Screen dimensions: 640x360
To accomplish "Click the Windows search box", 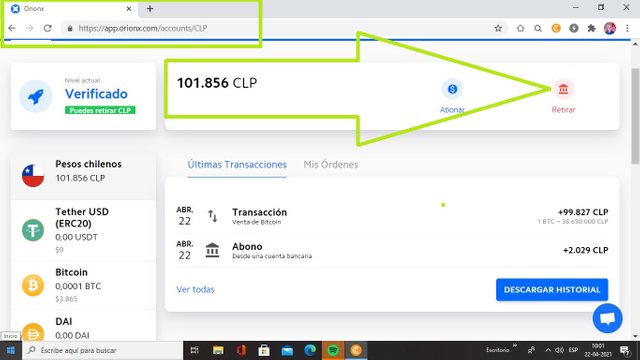I will (102, 350).
